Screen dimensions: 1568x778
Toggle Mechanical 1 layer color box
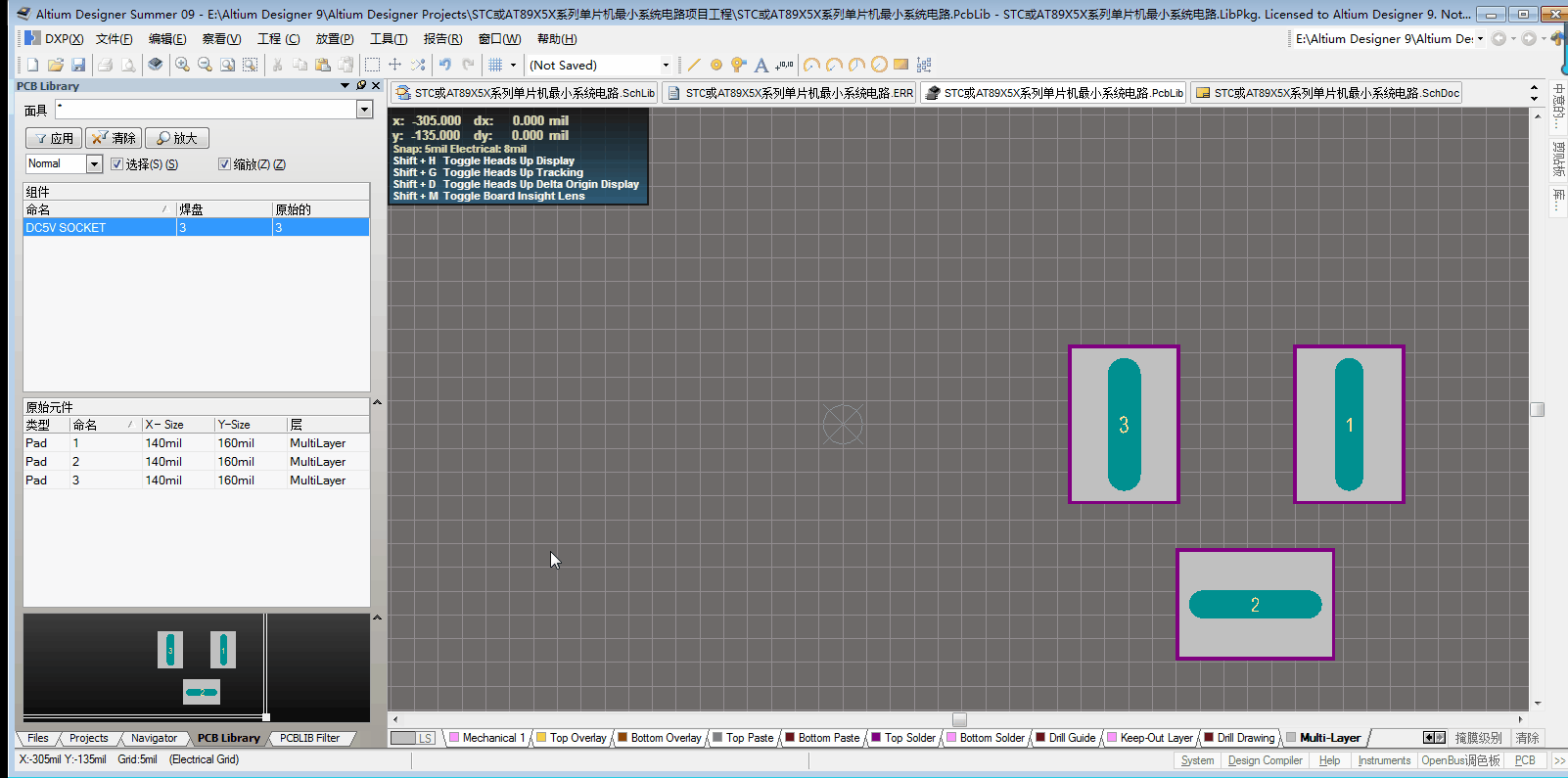(x=454, y=738)
